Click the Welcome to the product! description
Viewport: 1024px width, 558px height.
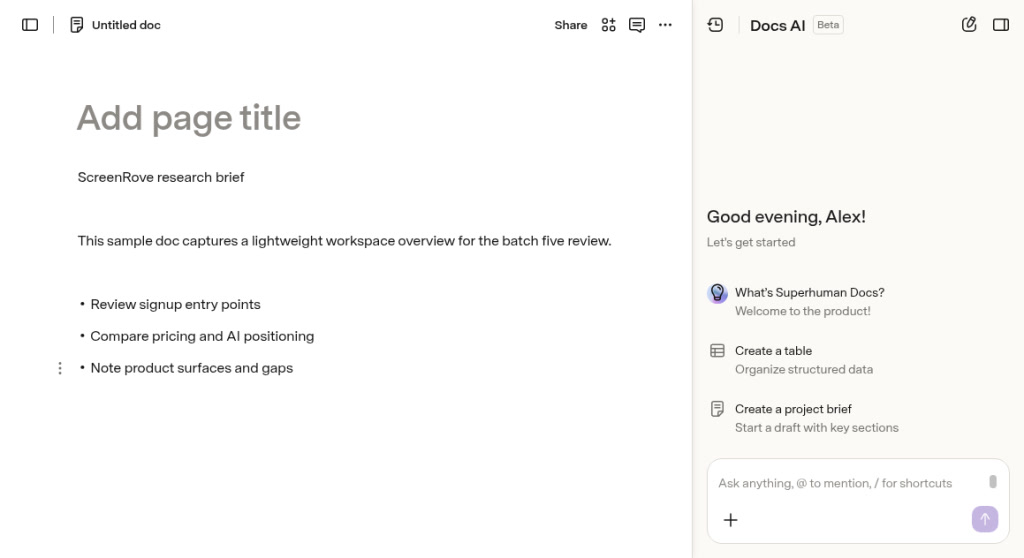(803, 311)
